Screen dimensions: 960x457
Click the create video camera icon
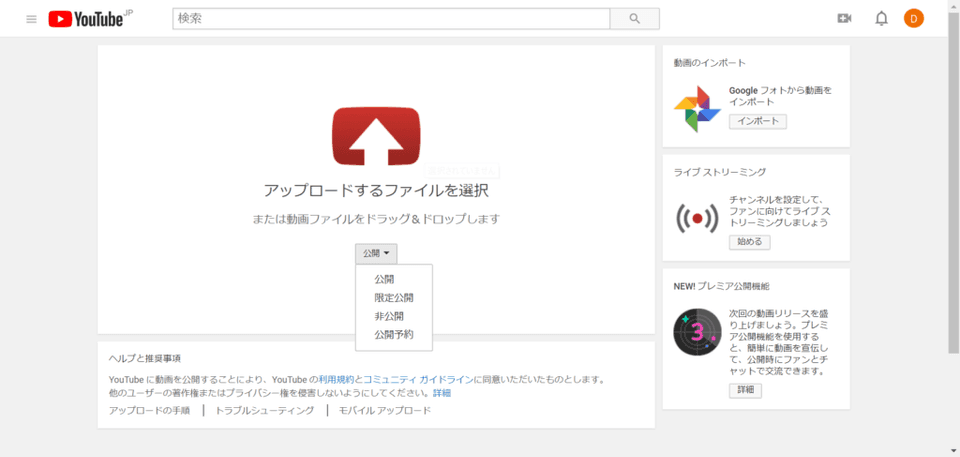pos(844,19)
